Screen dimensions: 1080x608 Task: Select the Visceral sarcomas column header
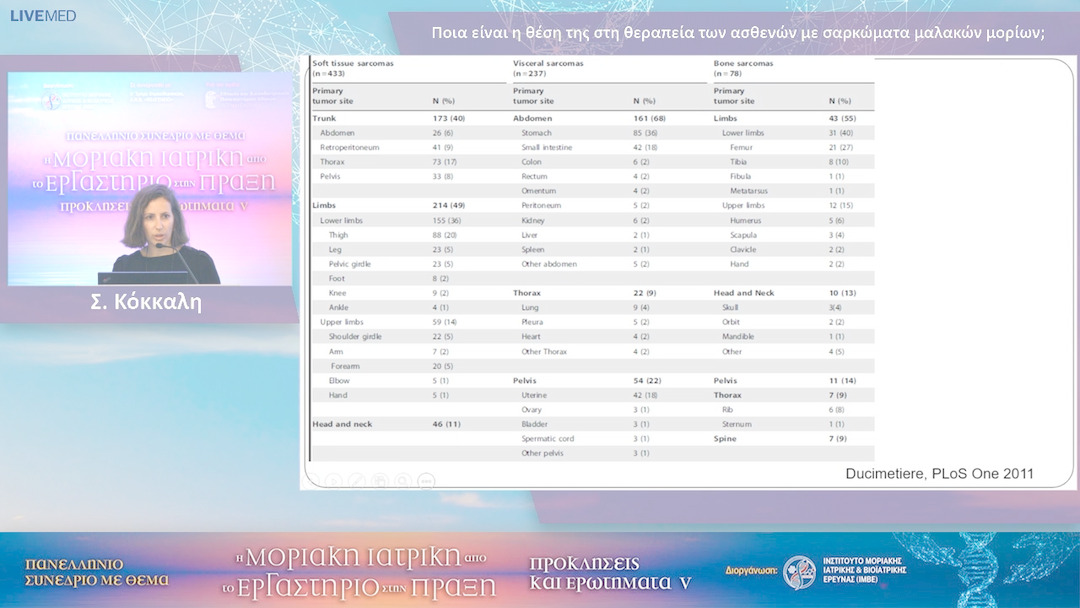(548, 68)
